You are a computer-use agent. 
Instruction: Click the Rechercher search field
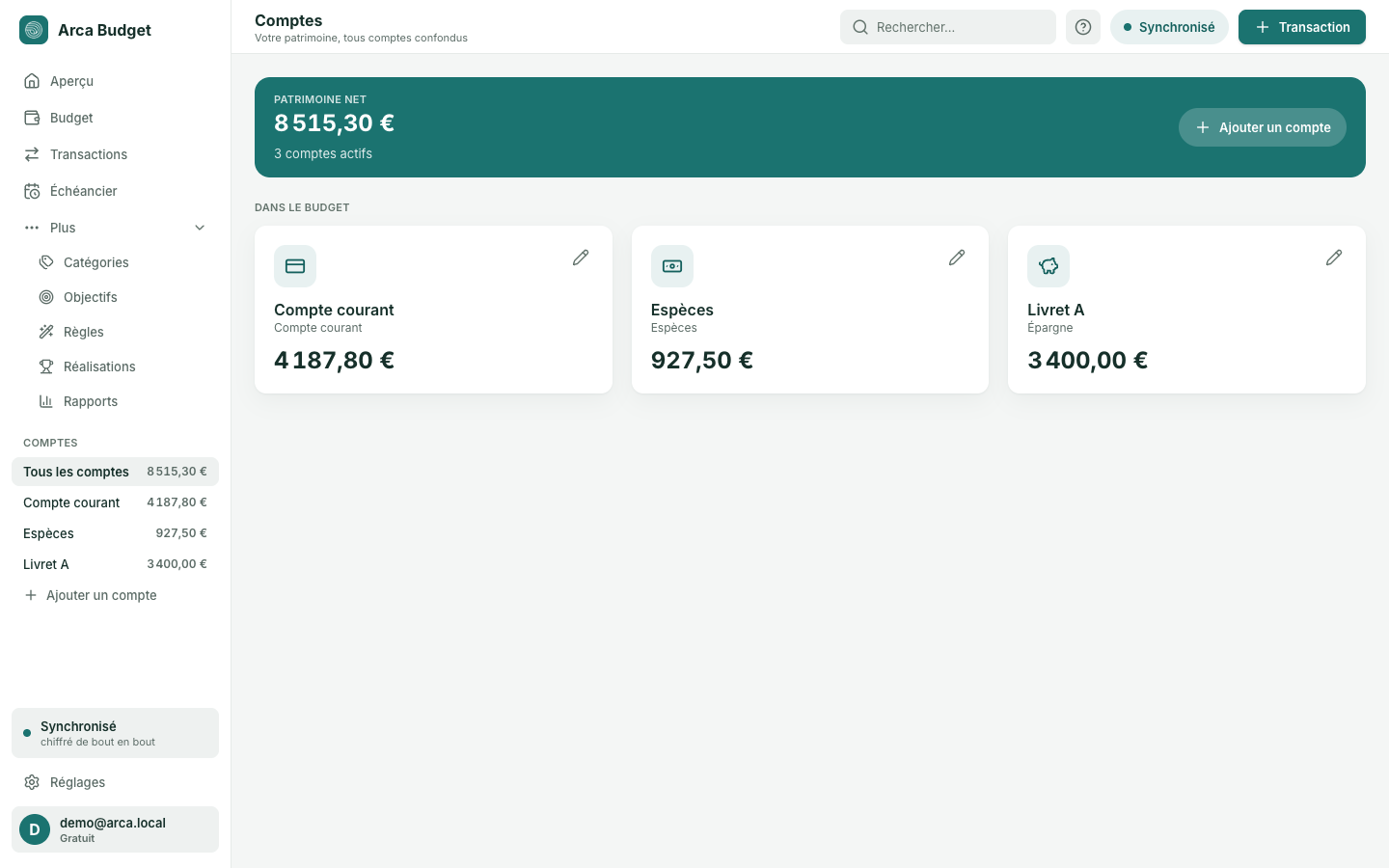948,27
